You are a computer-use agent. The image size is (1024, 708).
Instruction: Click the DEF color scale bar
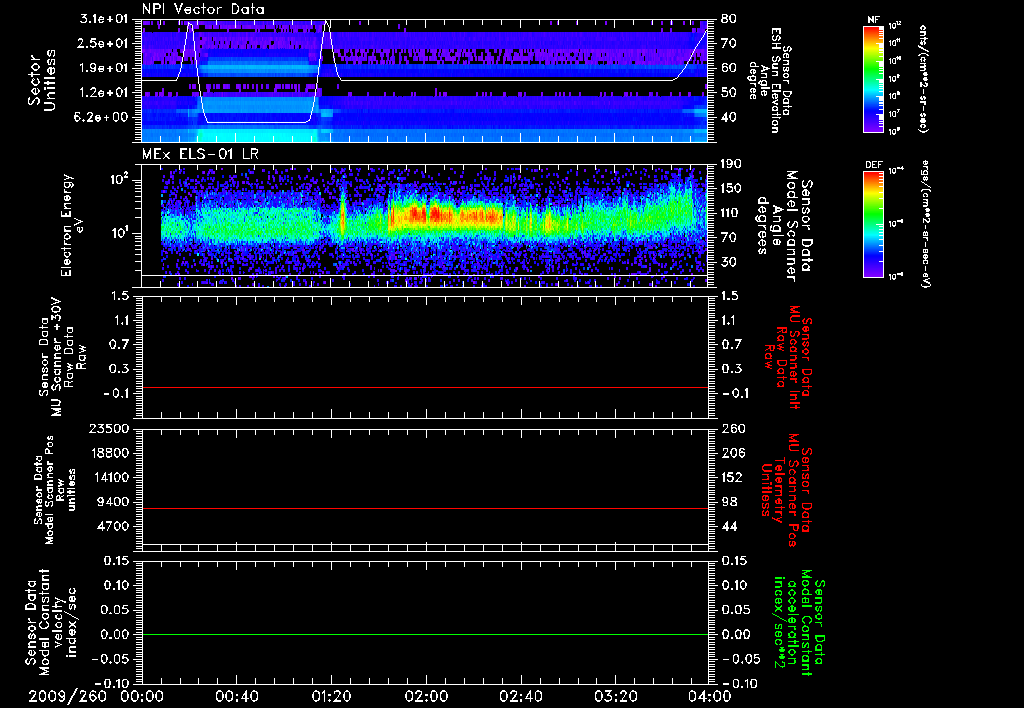point(874,224)
